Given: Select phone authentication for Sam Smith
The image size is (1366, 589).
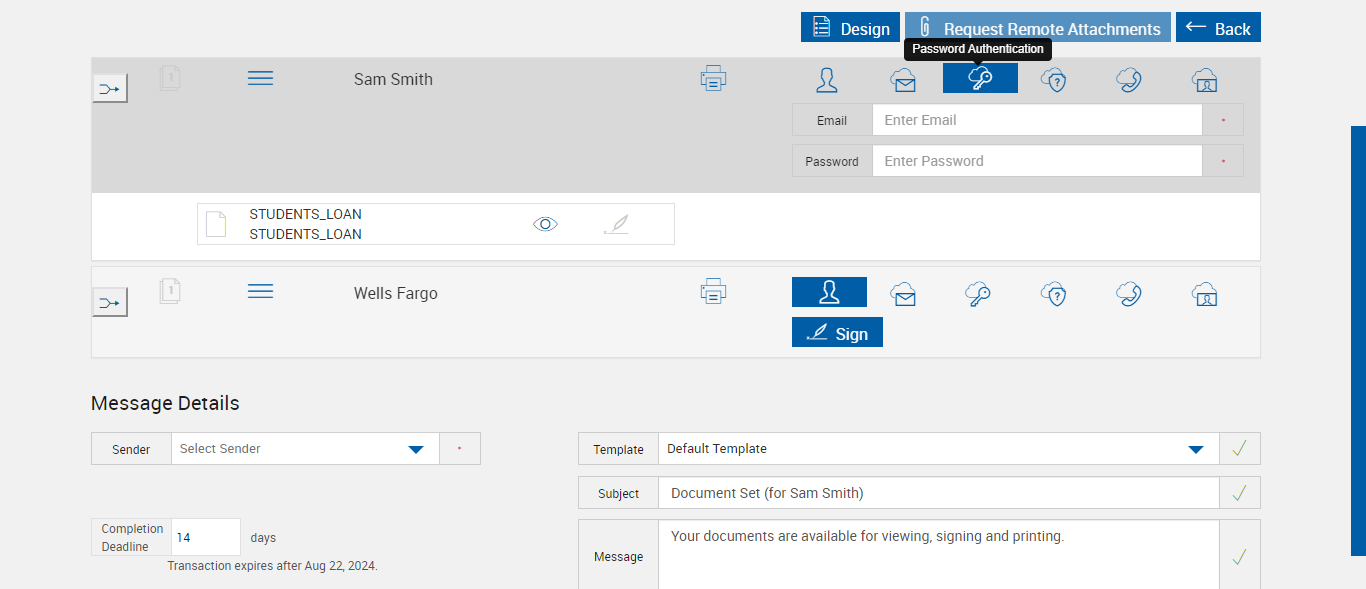Looking at the screenshot, I should click(1129, 80).
